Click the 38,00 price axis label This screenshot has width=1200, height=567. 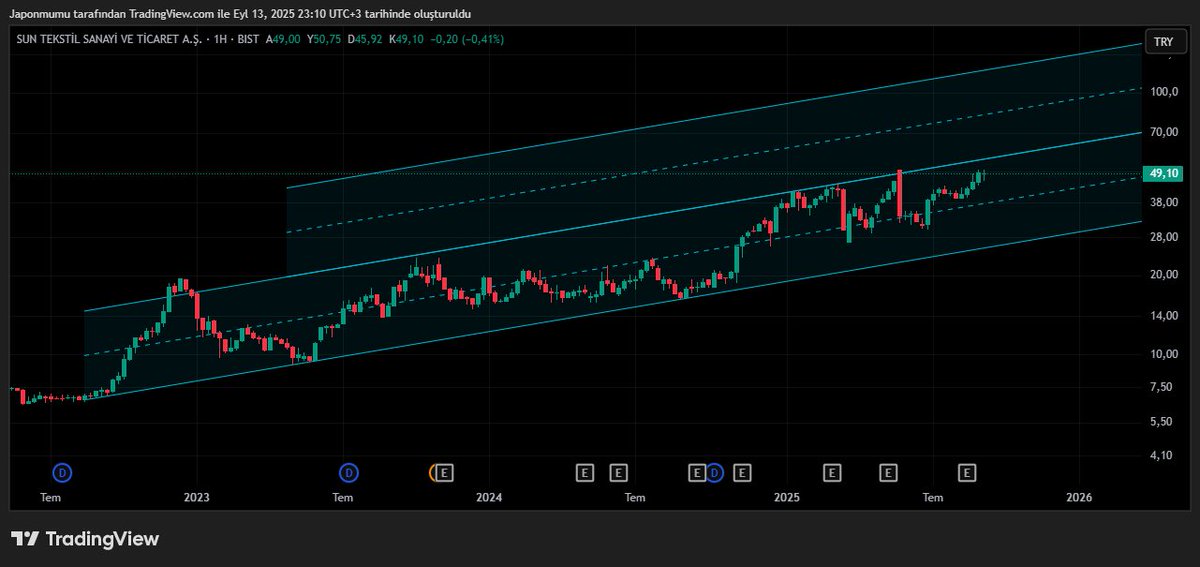1163,202
